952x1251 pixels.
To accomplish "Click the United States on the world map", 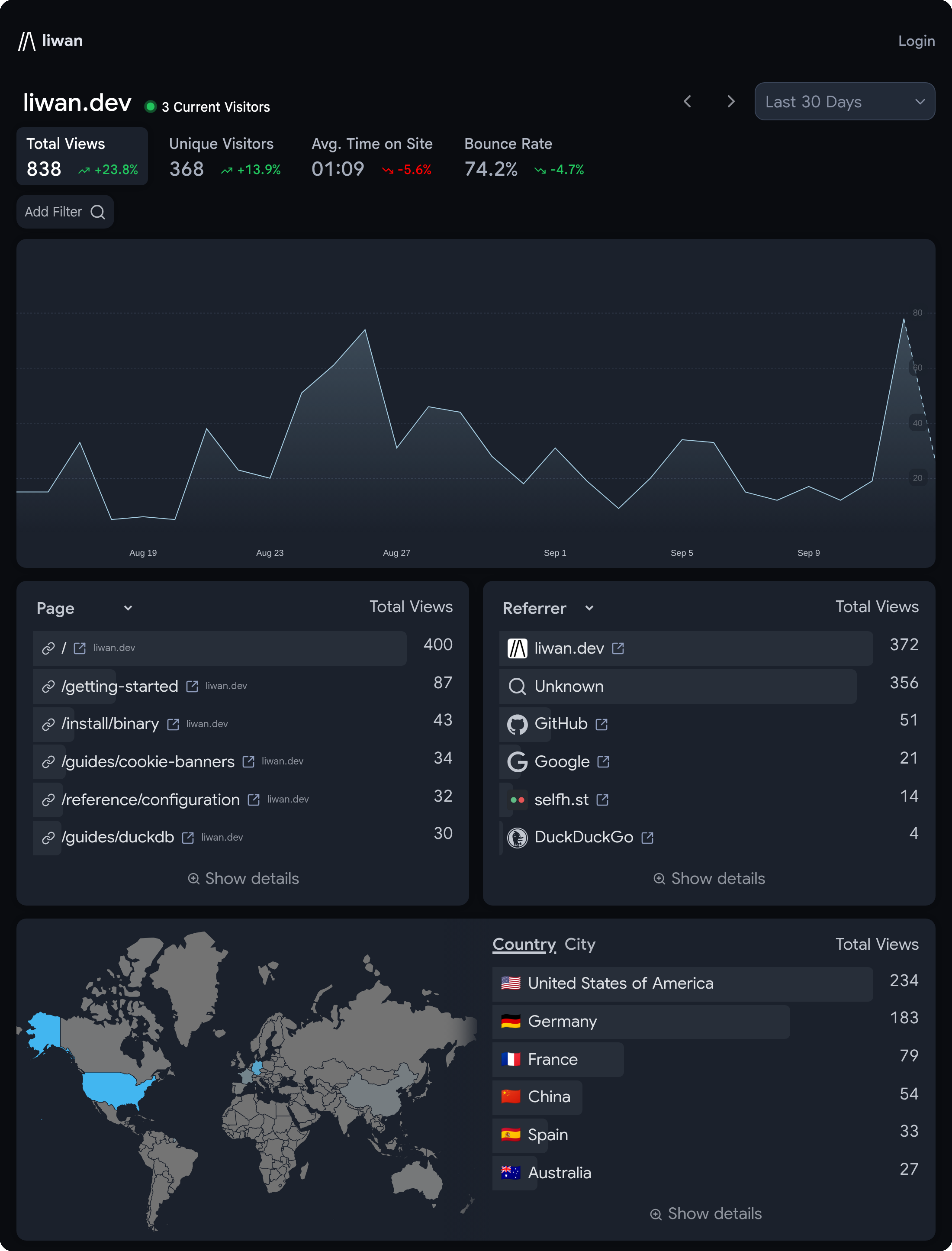I will coord(113,1088).
